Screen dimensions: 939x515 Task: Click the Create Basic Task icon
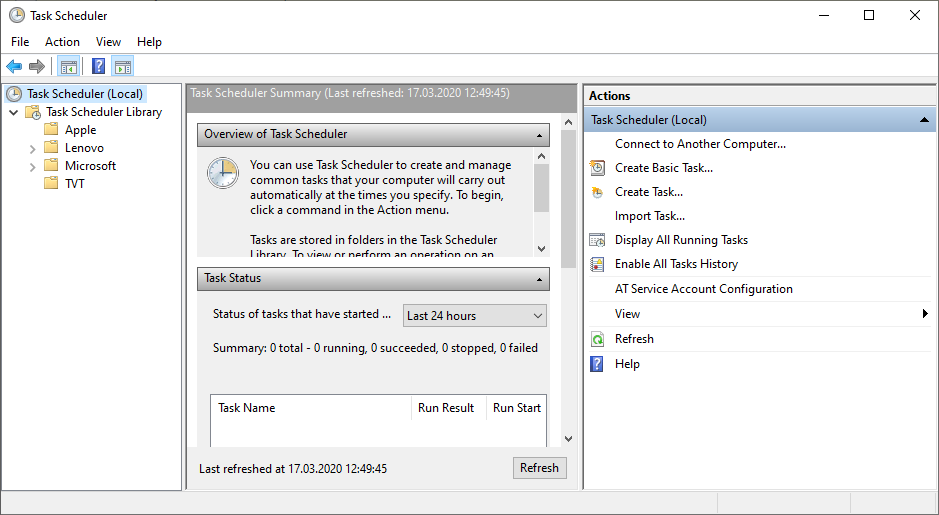tap(597, 168)
